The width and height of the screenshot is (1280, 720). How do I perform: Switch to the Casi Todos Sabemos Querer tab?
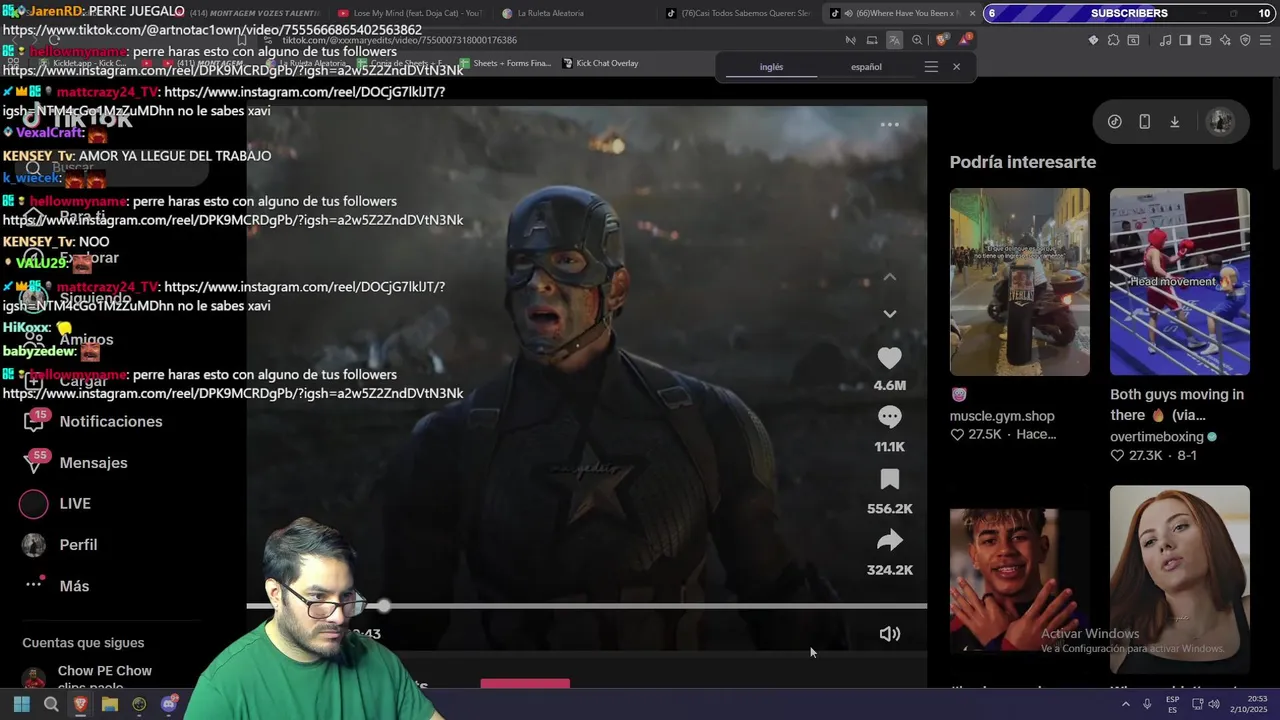pos(738,13)
